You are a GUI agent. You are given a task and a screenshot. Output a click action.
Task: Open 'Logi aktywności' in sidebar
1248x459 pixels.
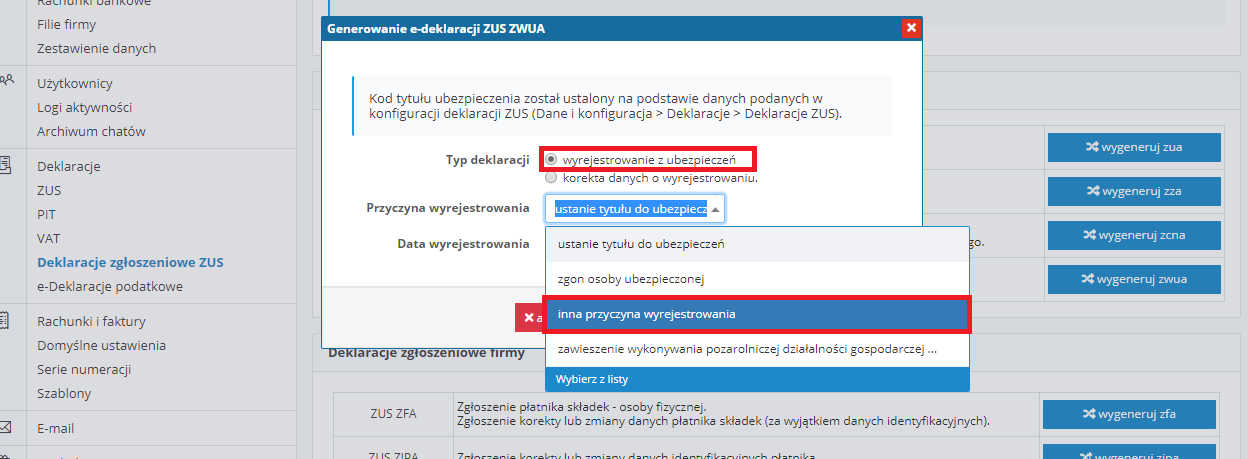pos(85,107)
